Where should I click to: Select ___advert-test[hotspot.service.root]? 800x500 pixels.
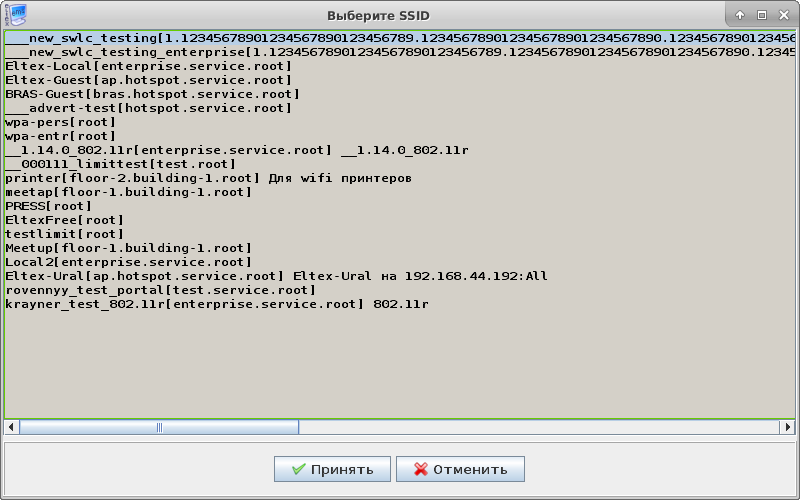pos(400,108)
